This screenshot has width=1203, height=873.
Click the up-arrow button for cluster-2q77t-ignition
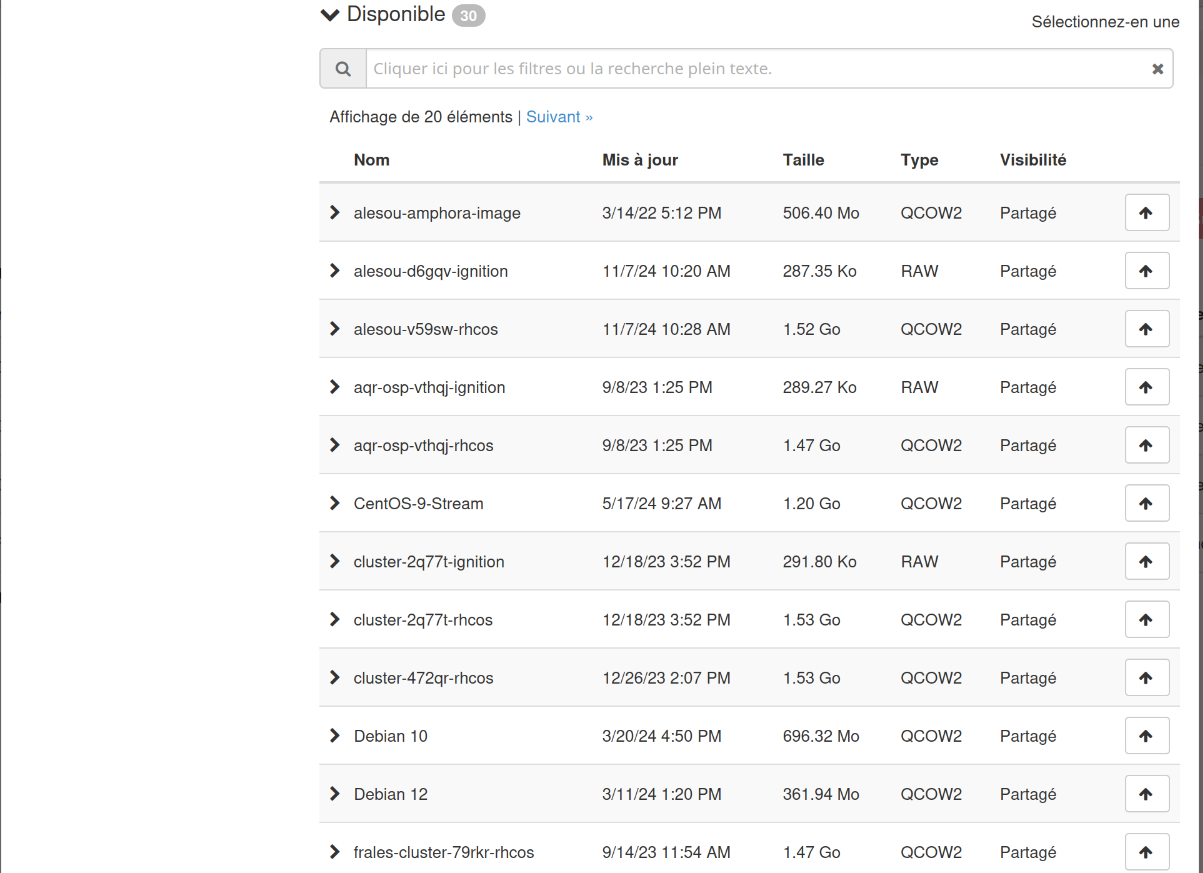pyautogui.click(x=1146, y=562)
